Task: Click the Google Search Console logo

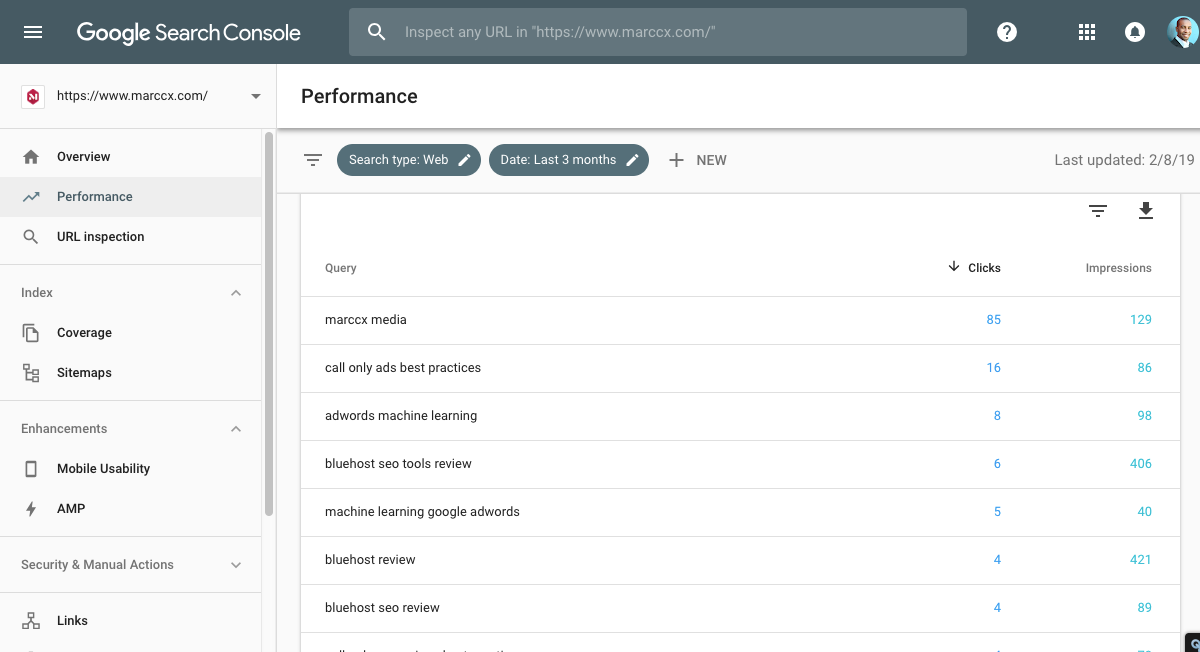Action: (x=189, y=32)
